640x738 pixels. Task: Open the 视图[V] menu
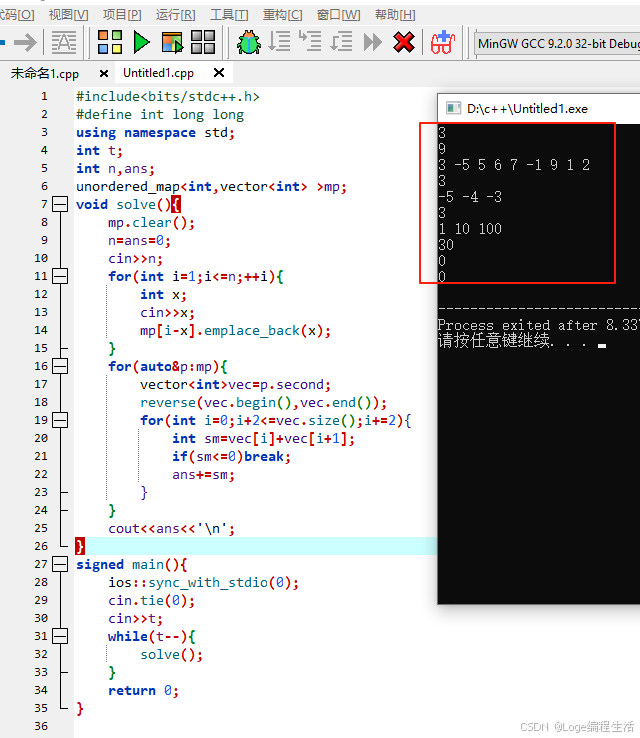point(68,15)
